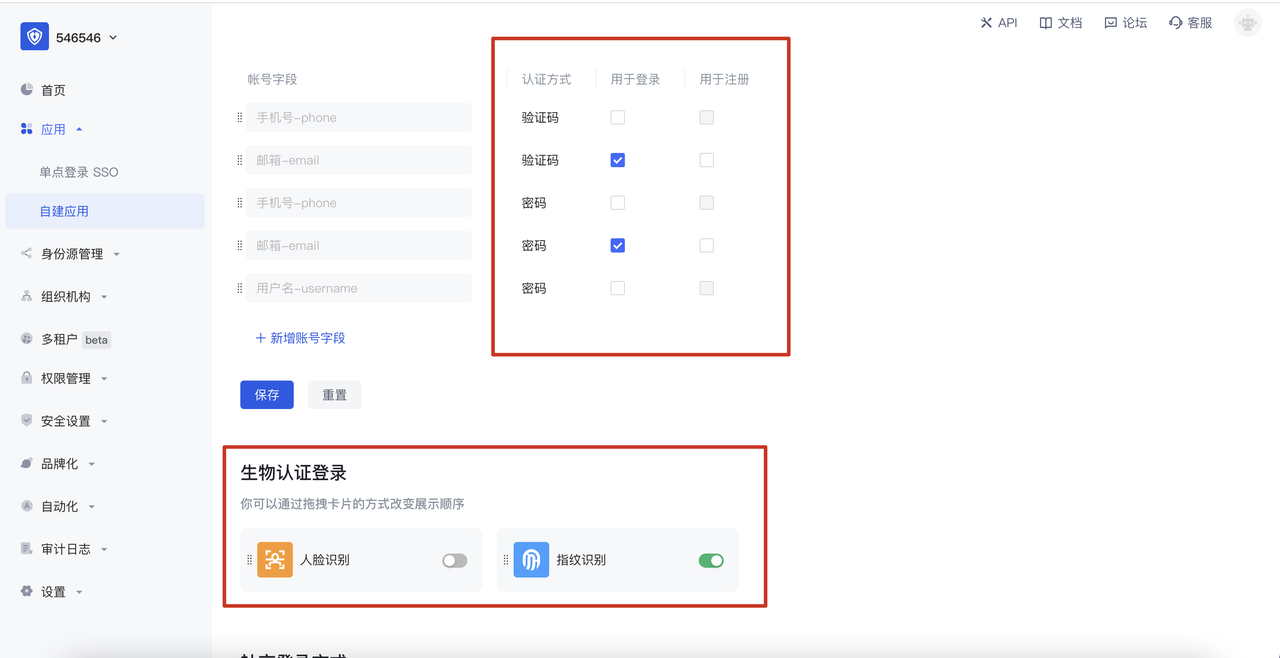Viewport: 1280px width, 658px height.
Task: Click the 指纹识别 fingerprint icon
Action: pyautogui.click(x=531, y=559)
